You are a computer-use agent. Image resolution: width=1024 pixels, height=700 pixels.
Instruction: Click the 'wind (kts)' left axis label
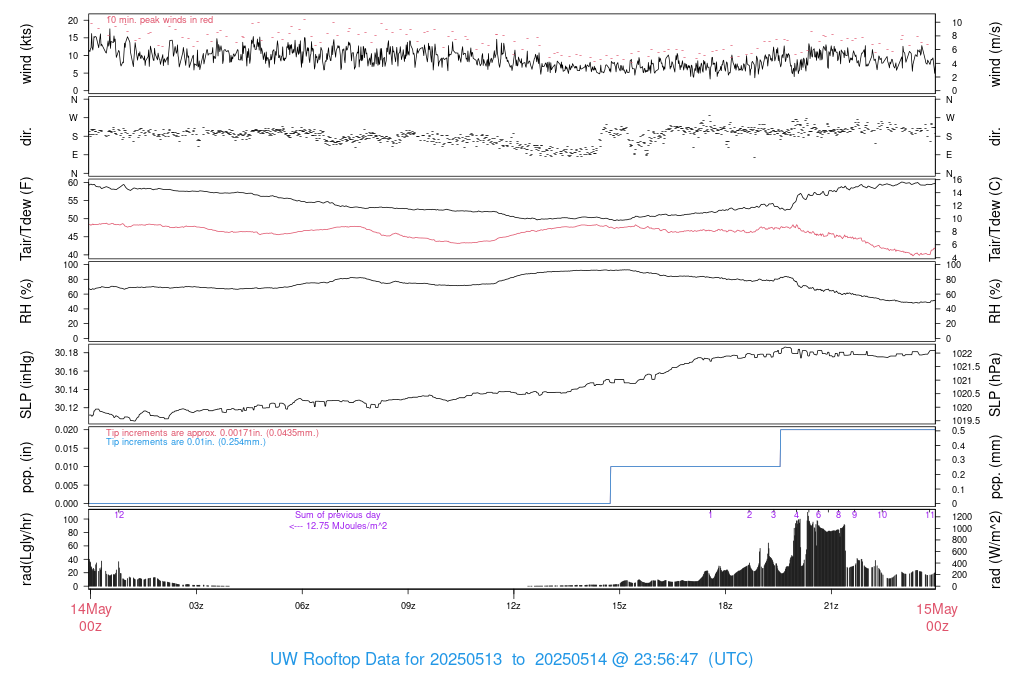point(27,54)
